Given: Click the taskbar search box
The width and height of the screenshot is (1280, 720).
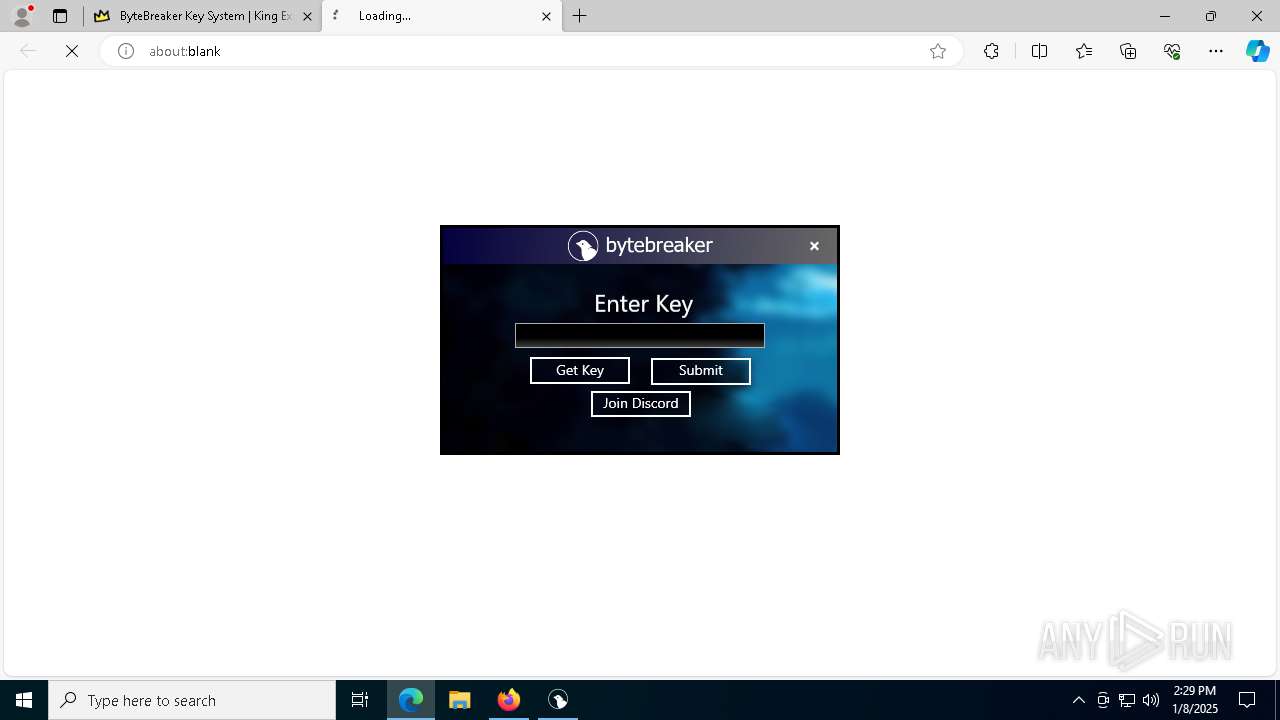Looking at the screenshot, I should tap(192, 700).
